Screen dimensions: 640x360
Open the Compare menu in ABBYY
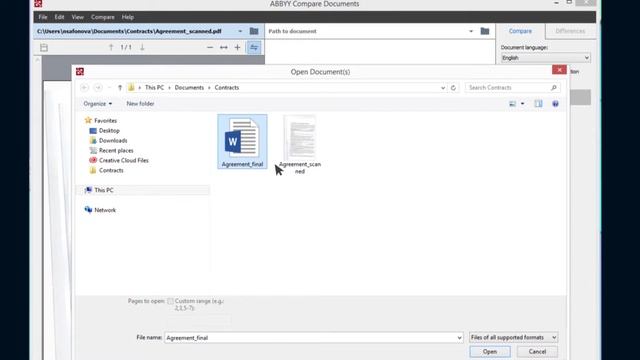point(102,17)
